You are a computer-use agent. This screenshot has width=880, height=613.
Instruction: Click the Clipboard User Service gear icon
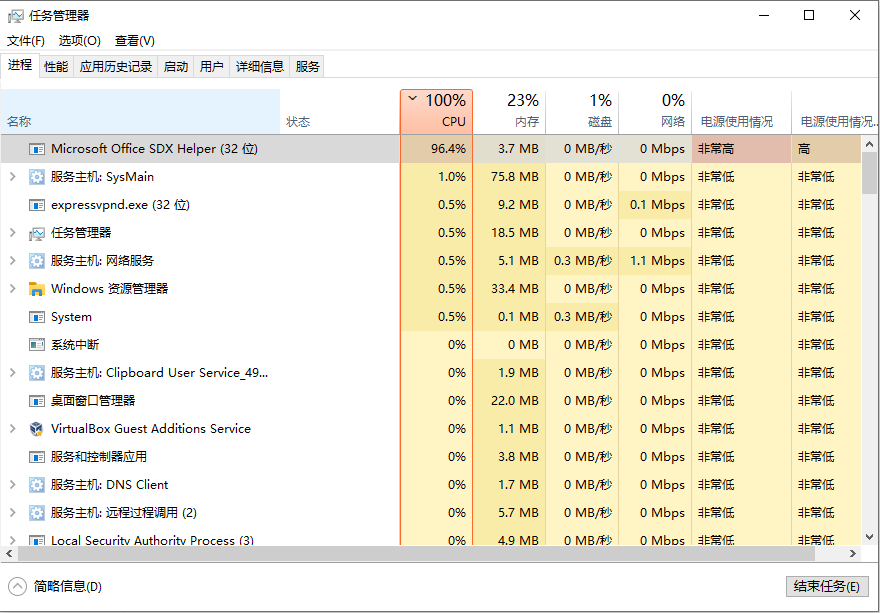click(36, 373)
